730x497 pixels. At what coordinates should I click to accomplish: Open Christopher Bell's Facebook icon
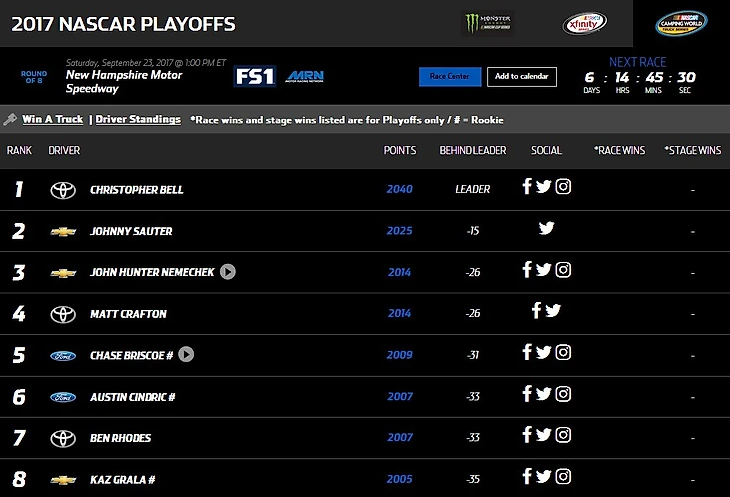click(527, 186)
